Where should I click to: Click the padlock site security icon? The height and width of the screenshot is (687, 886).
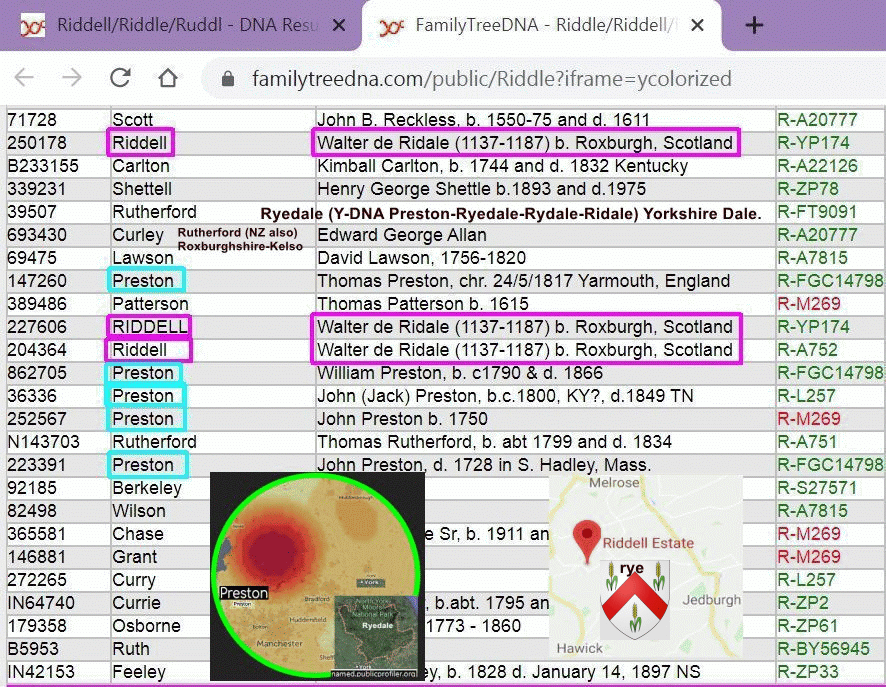coord(228,79)
